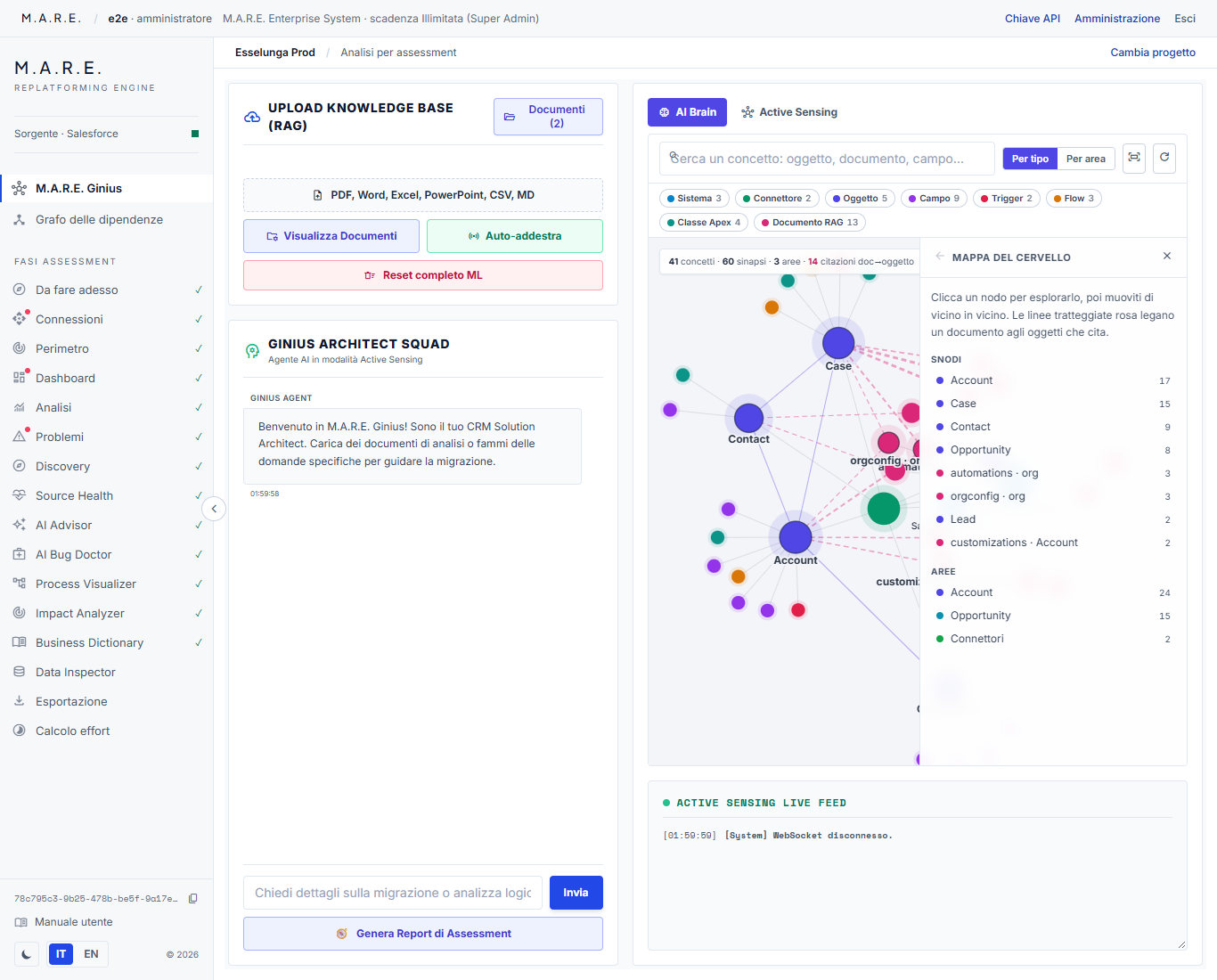Screen dimensions: 1217x980
Task: Switch to the AI Brain tab
Action: pos(688,112)
